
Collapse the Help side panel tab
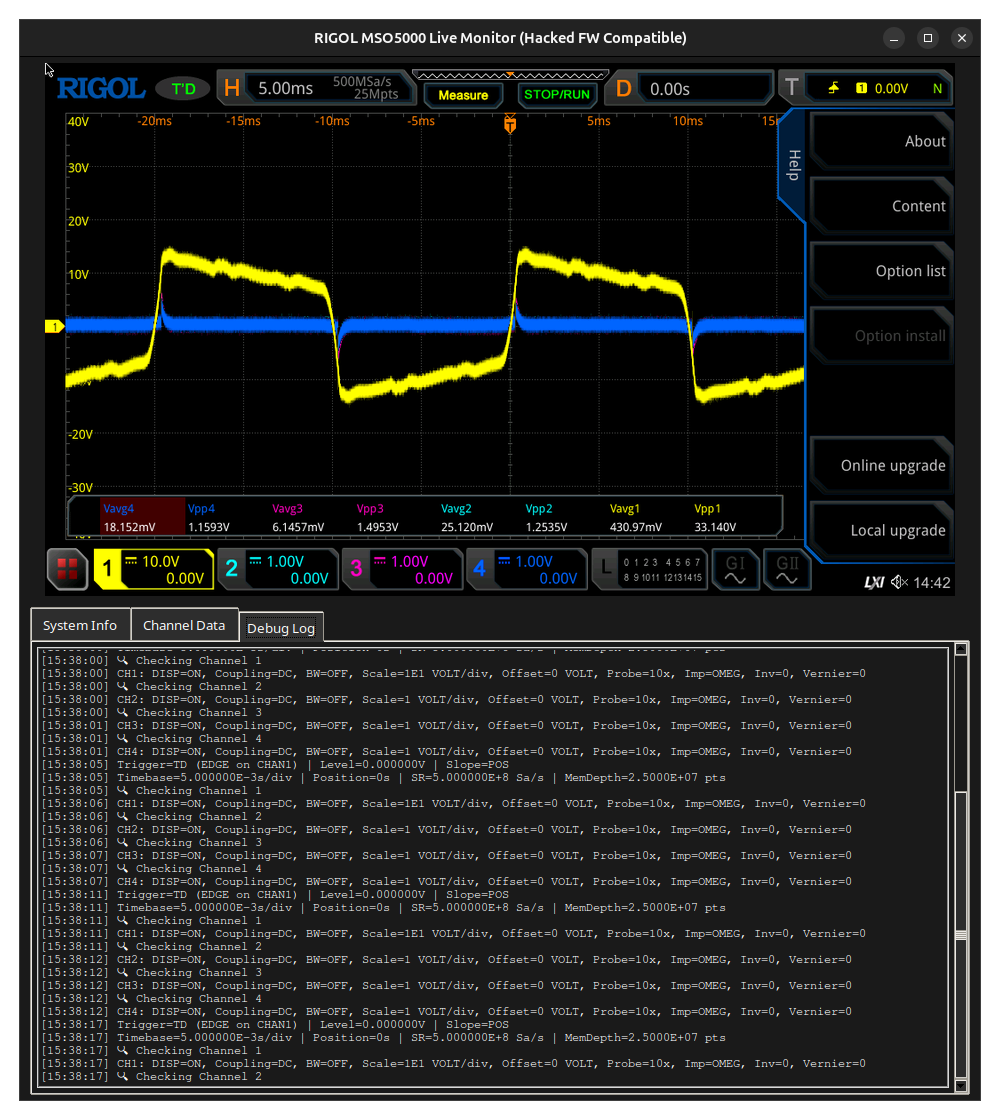click(x=793, y=165)
